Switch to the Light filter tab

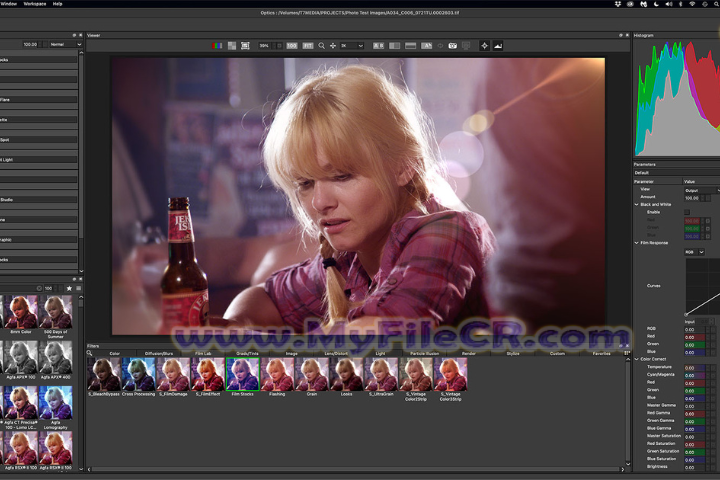pos(380,353)
